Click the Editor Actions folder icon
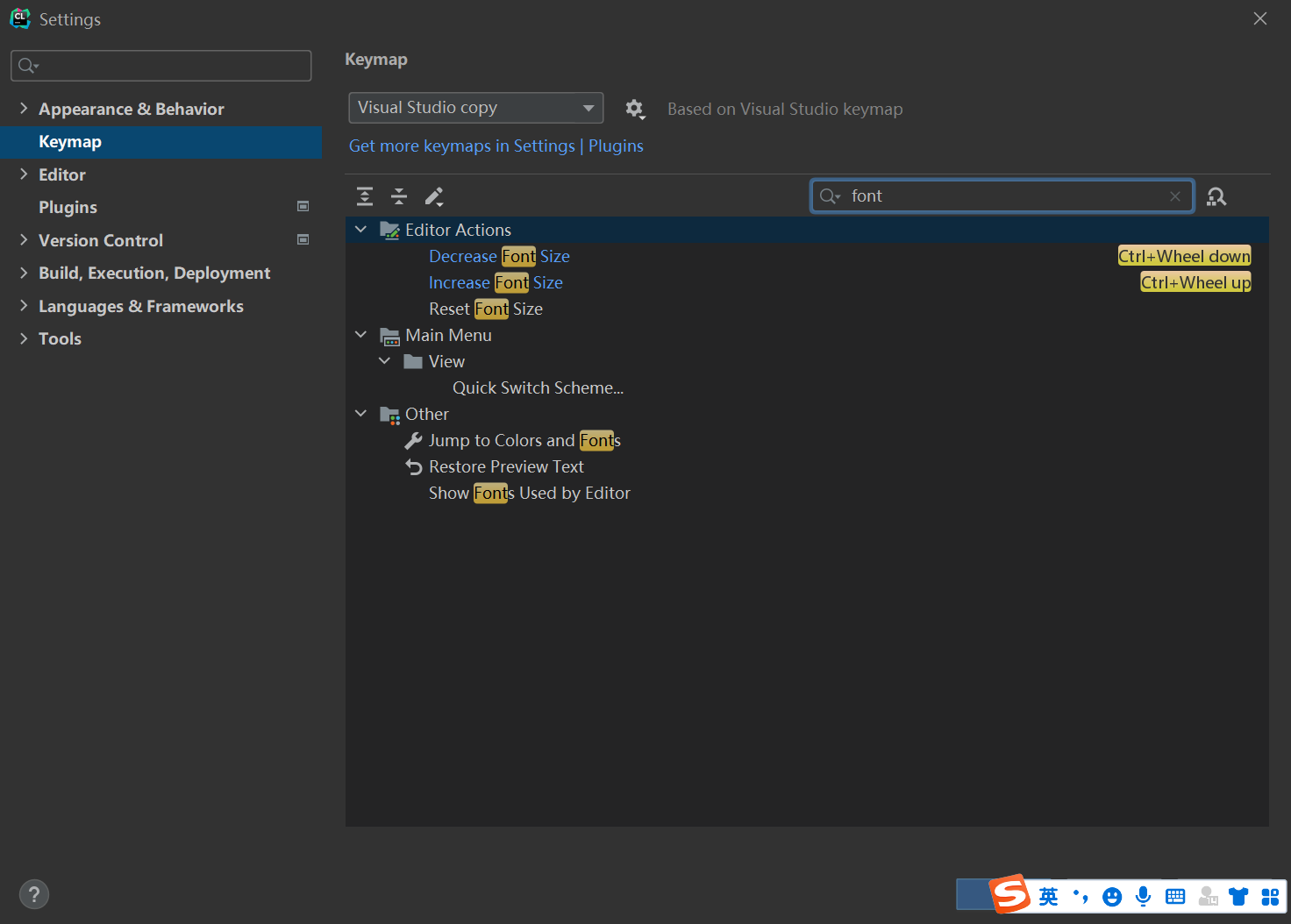1291x924 pixels. 389,230
